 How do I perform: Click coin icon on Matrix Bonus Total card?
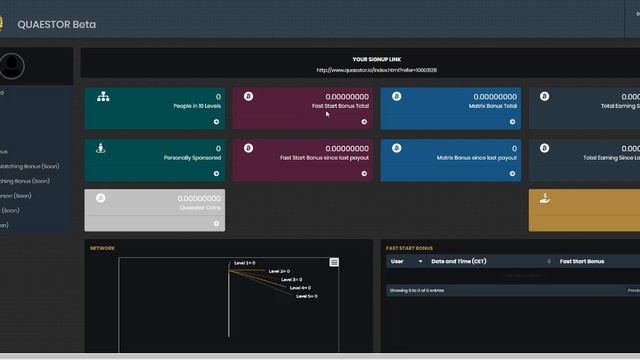click(x=396, y=96)
